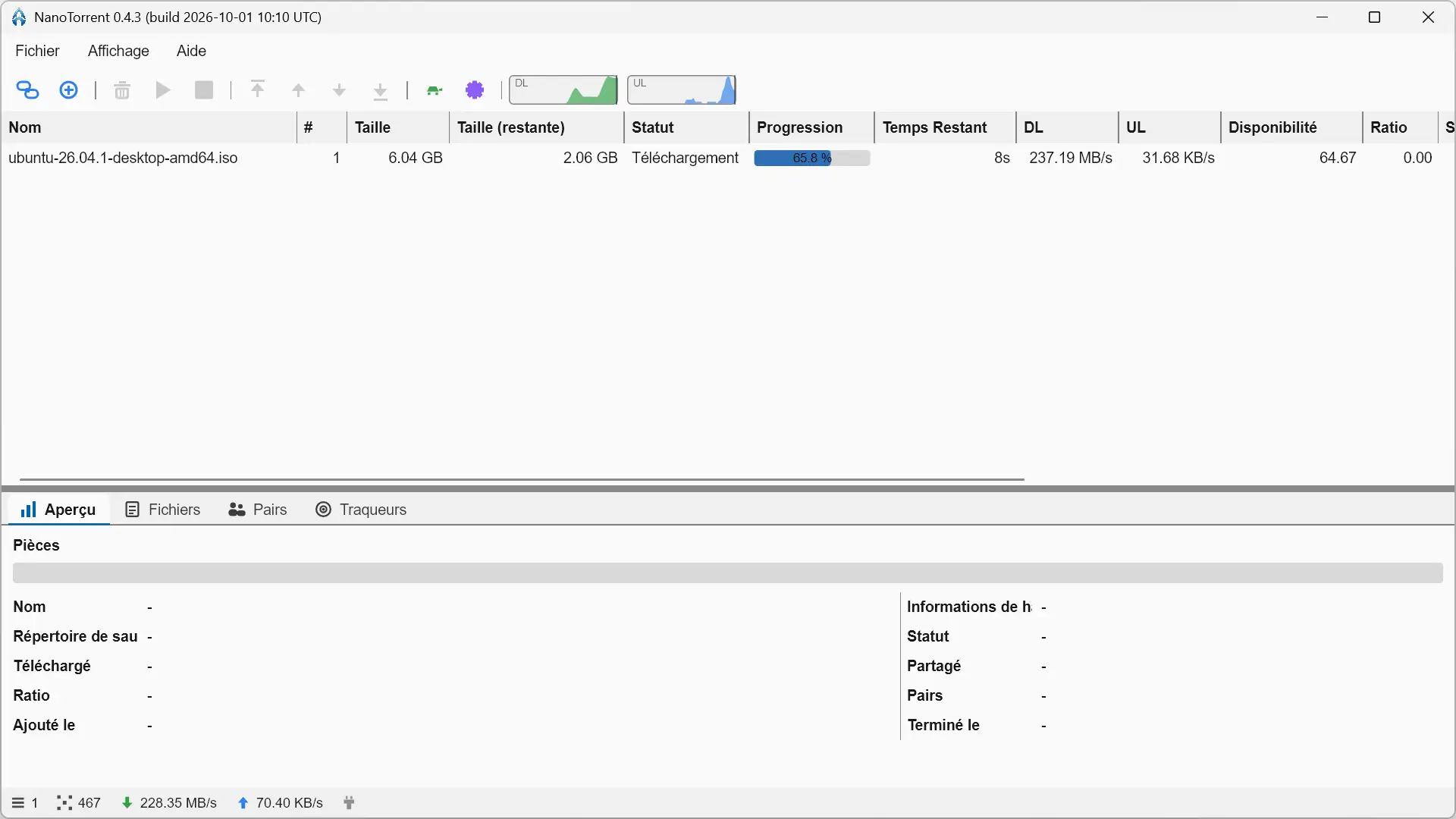Sort by the Ratio column header
Screen dimensions: 1456x819
(x=1400, y=127)
